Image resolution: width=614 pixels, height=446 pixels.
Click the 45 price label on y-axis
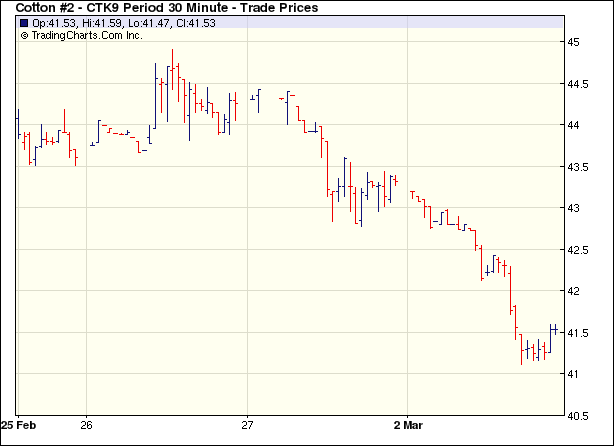point(575,42)
